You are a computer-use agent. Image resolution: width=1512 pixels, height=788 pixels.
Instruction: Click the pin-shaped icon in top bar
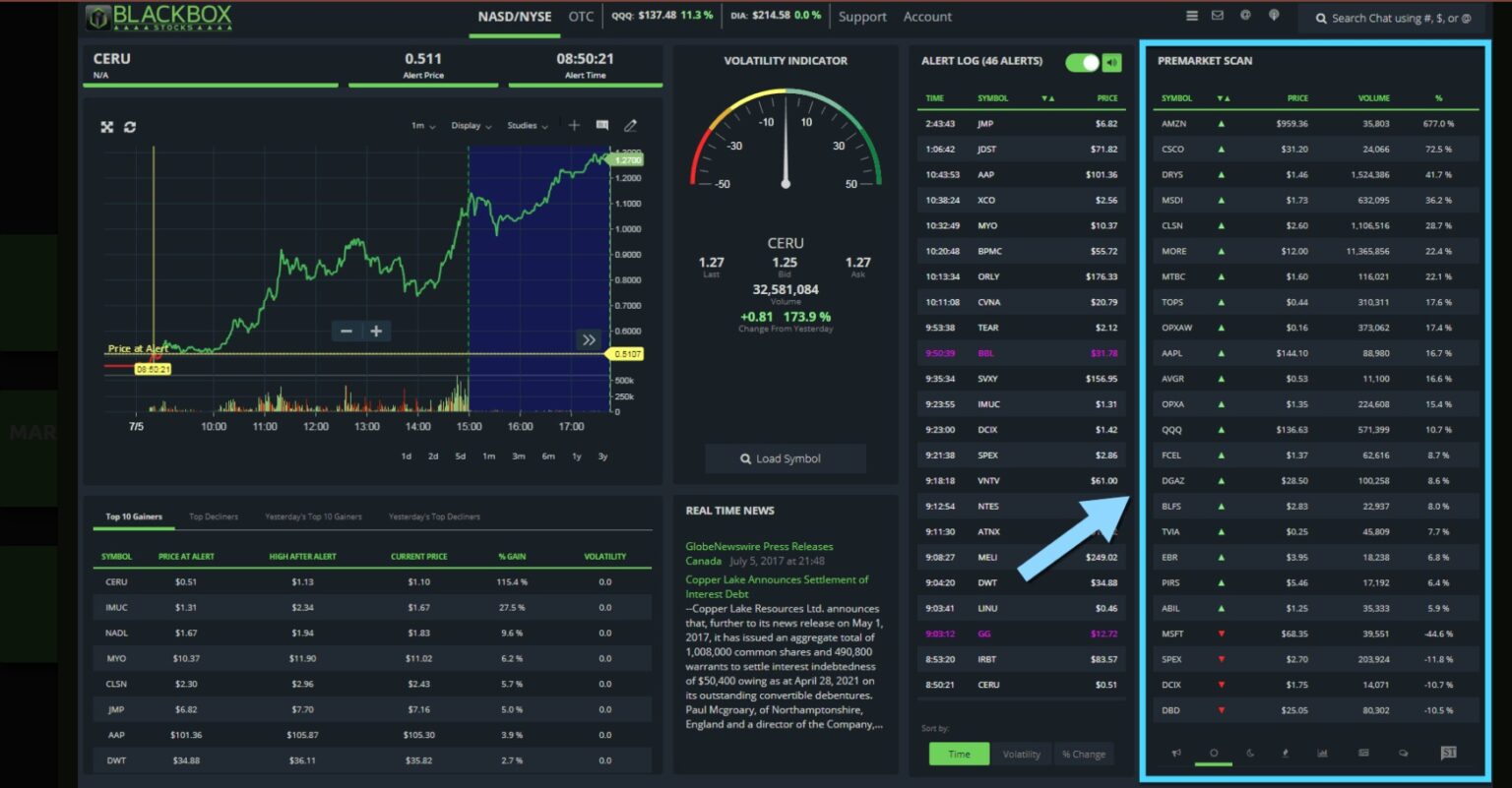1274,16
